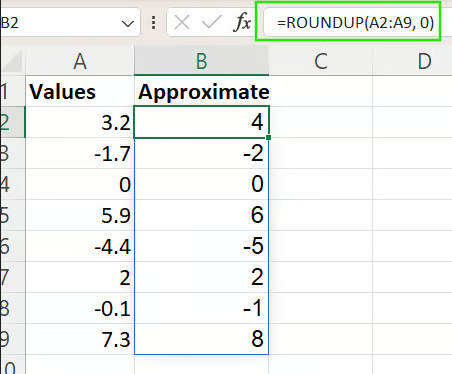Screen dimensions: 452x374
Task: Select cell B7 showing 2
Action: pos(202,277)
